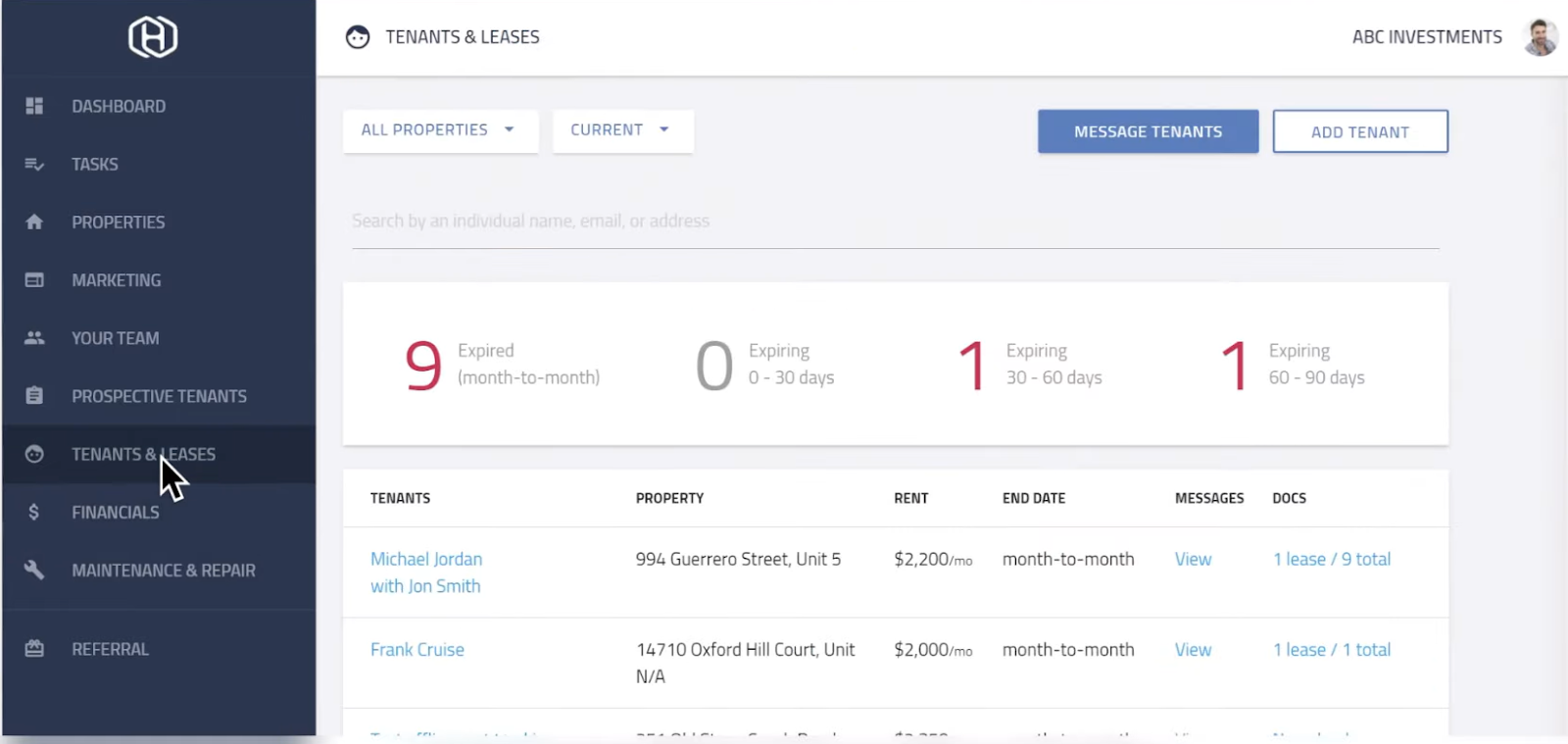Viewport: 1568px width, 744px height.
Task: Click the Properties house icon
Action: coord(34,222)
